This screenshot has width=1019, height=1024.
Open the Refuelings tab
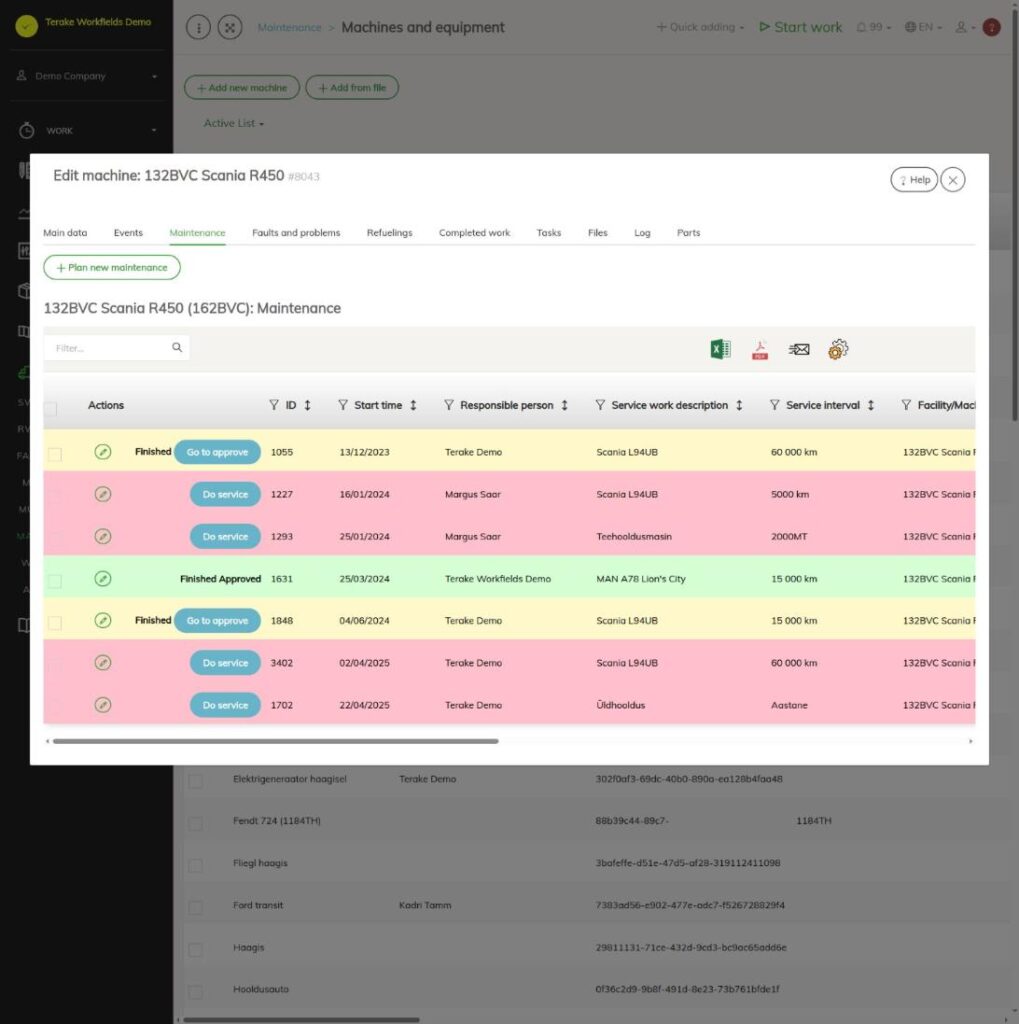pos(389,232)
